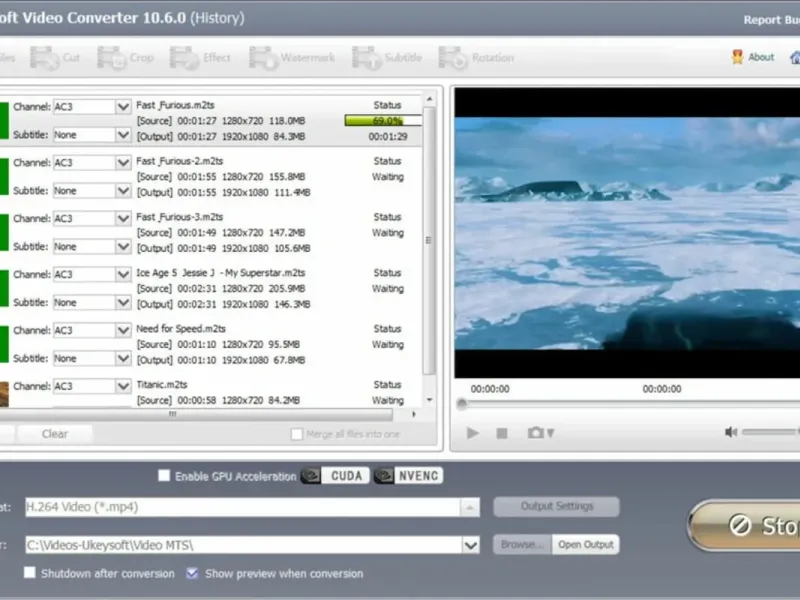Image resolution: width=800 pixels, height=600 pixels.
Task: Expand Channel dropdown for Fast_Furious.m2ts
Action: click(x=123, y=107)
